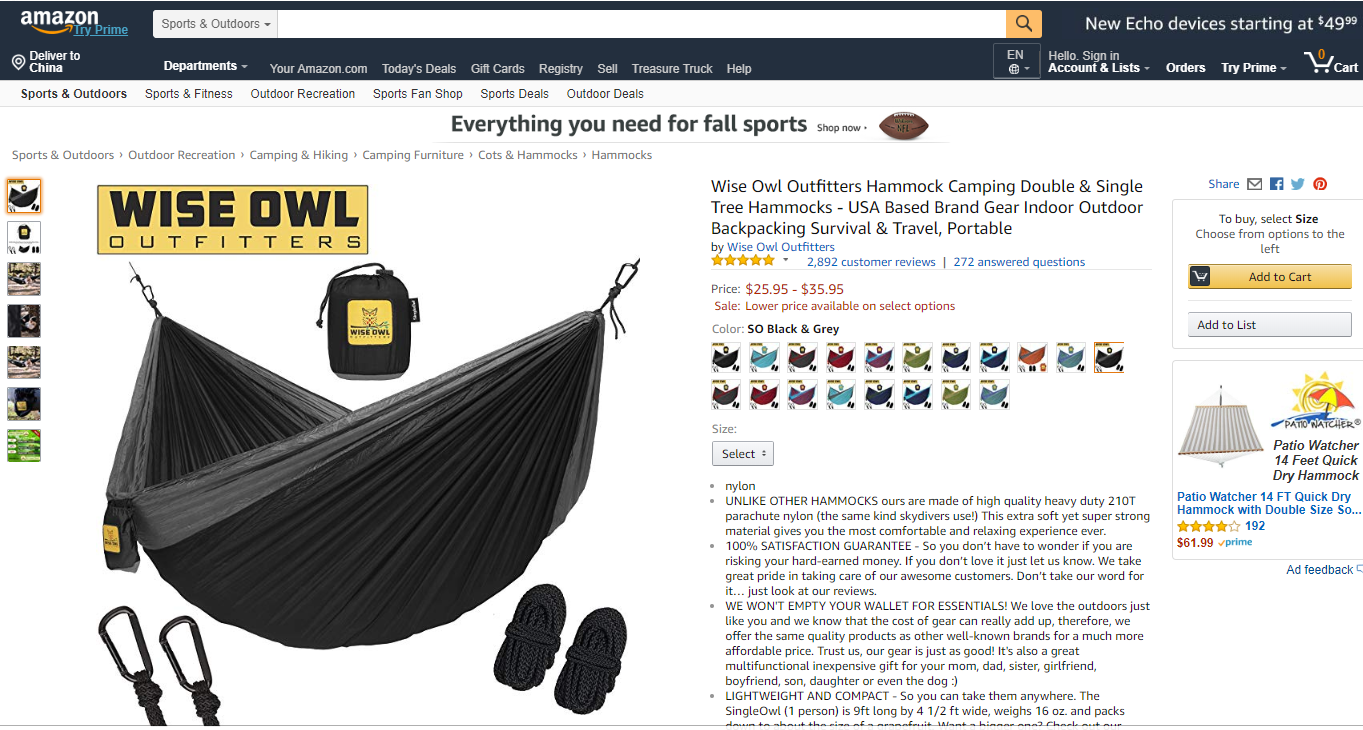Open the shopping cart icon

pyautogui.click(x=1331, y=63)
